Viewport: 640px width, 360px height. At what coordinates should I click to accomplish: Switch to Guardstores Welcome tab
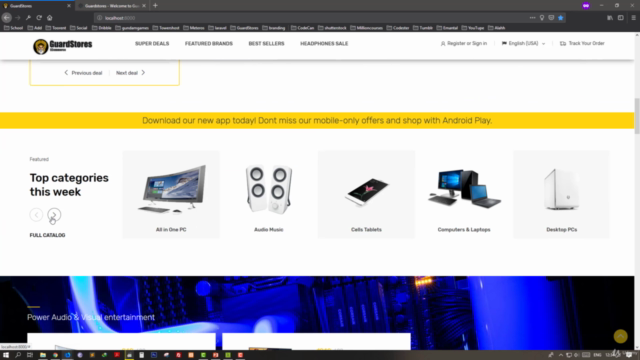point(112,6)
